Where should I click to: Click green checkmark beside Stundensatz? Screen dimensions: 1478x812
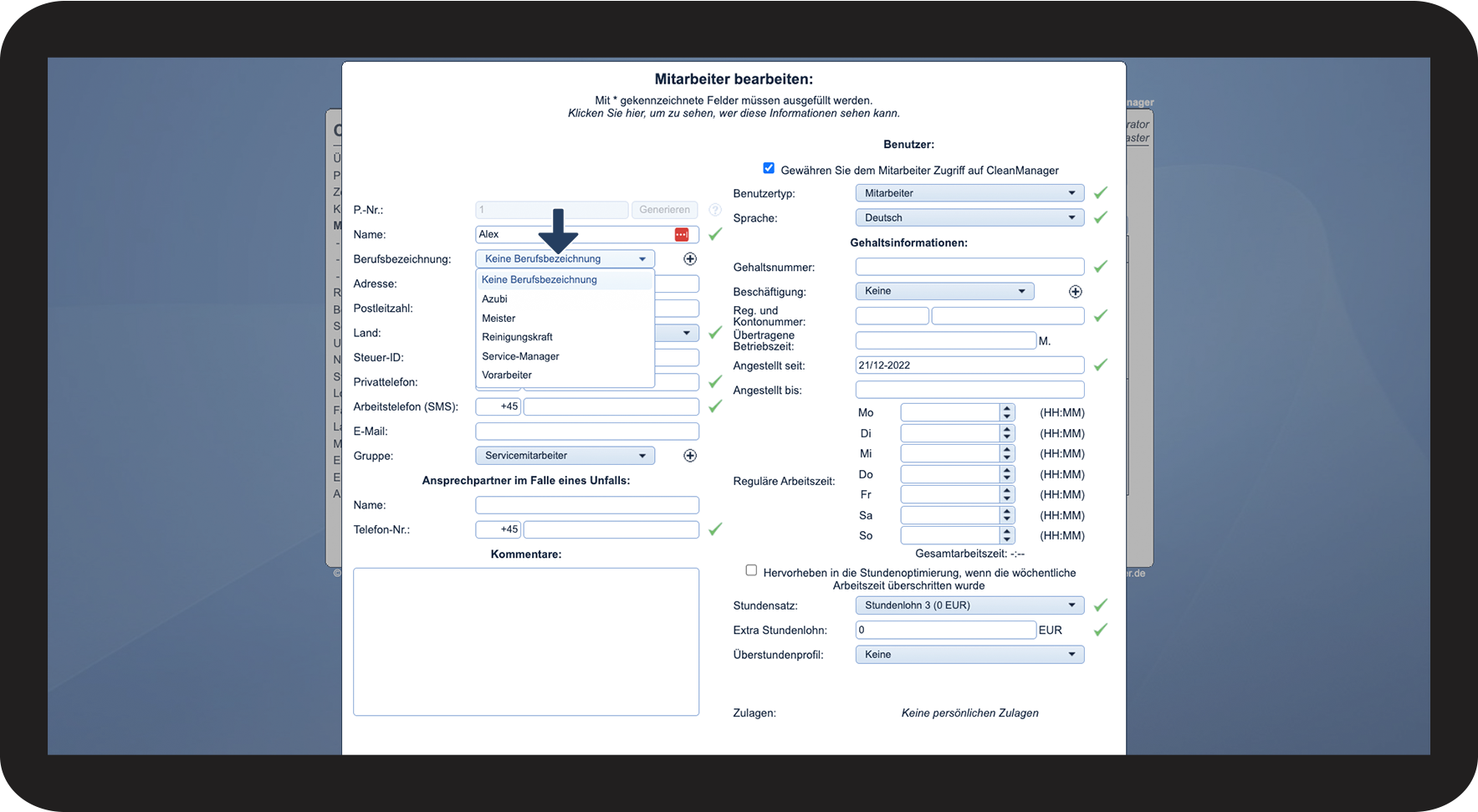tap(1101, 605)
